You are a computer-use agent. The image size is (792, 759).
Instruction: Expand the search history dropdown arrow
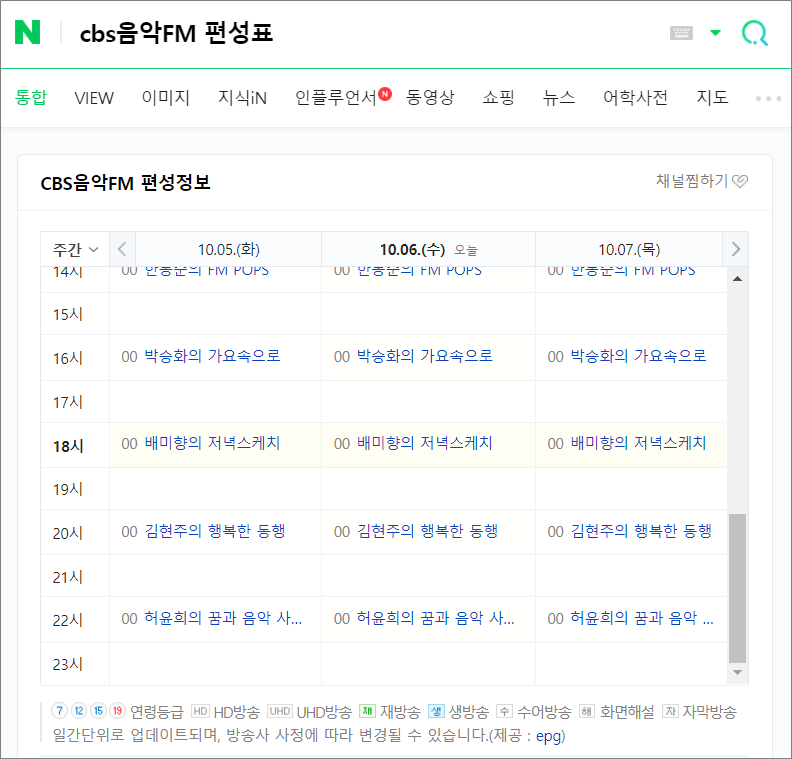pyautogui.click(x=715, y=33)
